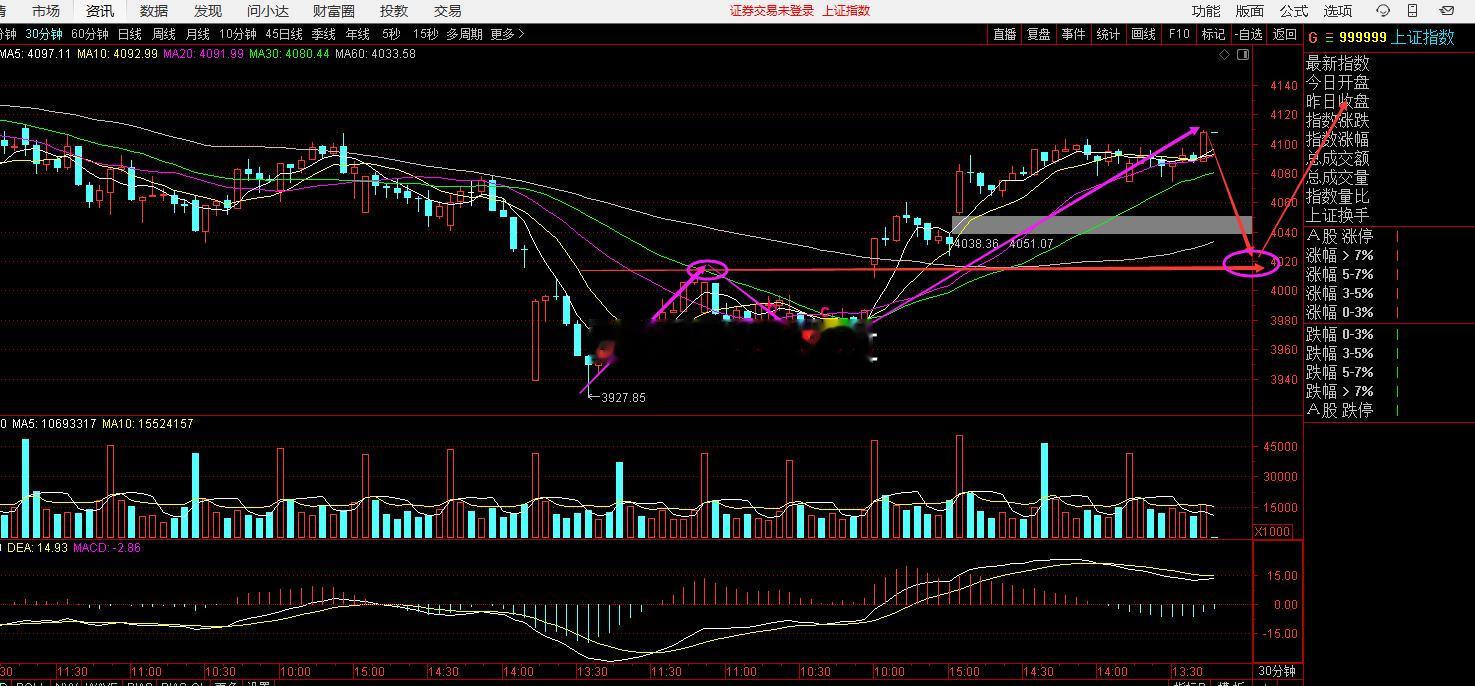Click the 上证指数 link in the title bar

click(846, 11)
